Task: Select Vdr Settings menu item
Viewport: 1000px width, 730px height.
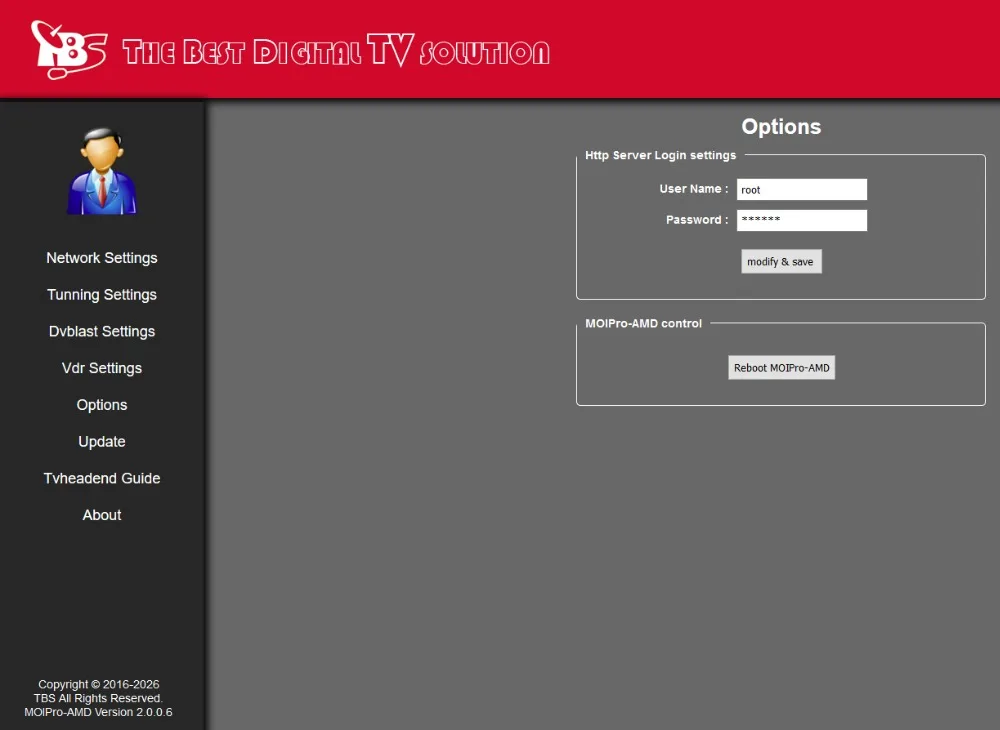Action: coord(101,368)
